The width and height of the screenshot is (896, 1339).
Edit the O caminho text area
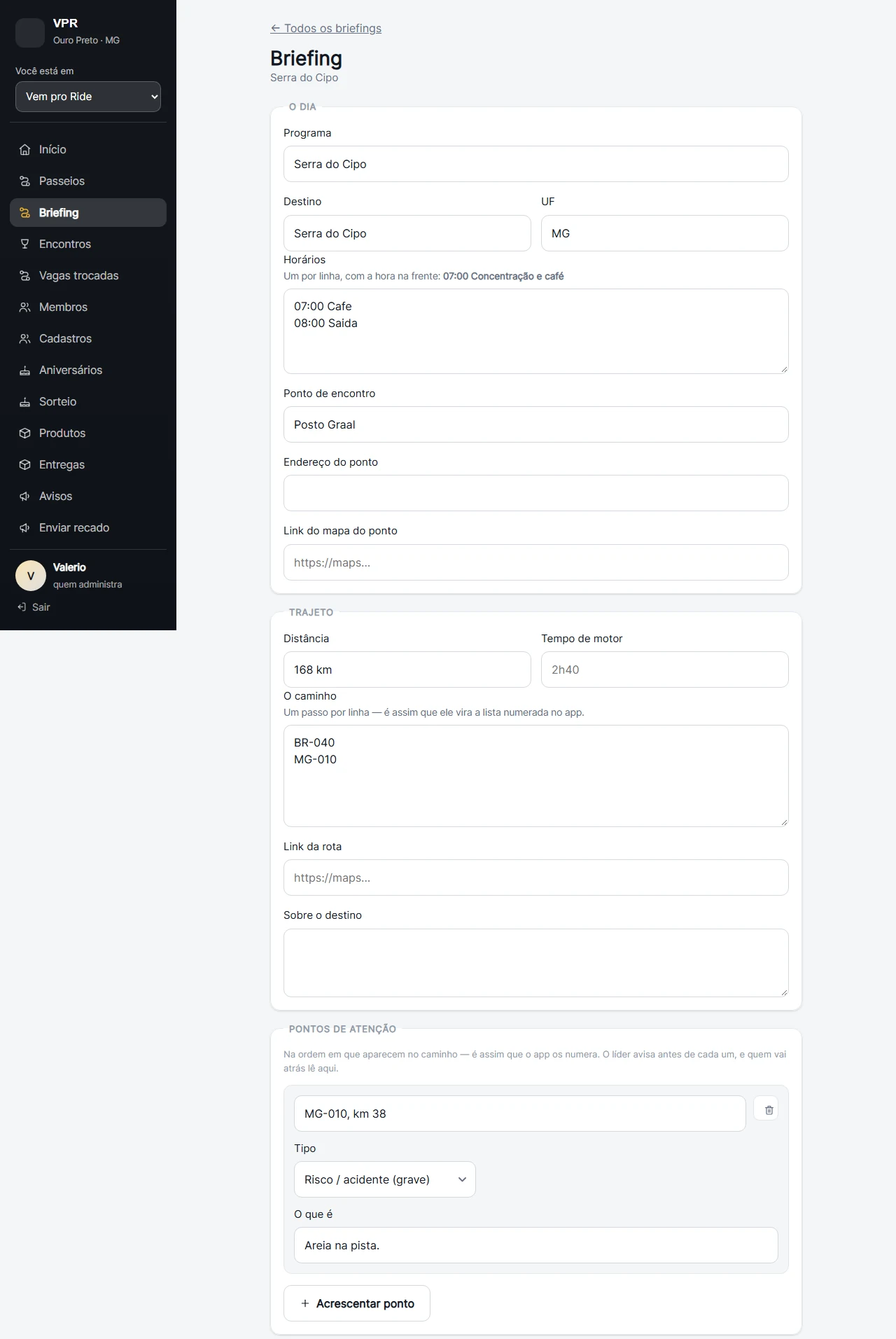pyautogui.click(x=536, y=776)
